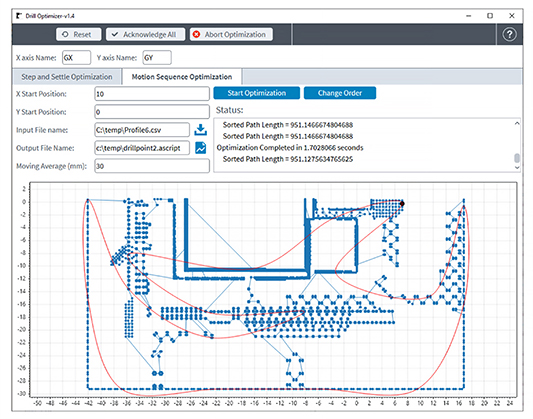Screen dimensions: 533x419
Task: Click the Drill Optimizer app title icon
Action: pos(19,16)
